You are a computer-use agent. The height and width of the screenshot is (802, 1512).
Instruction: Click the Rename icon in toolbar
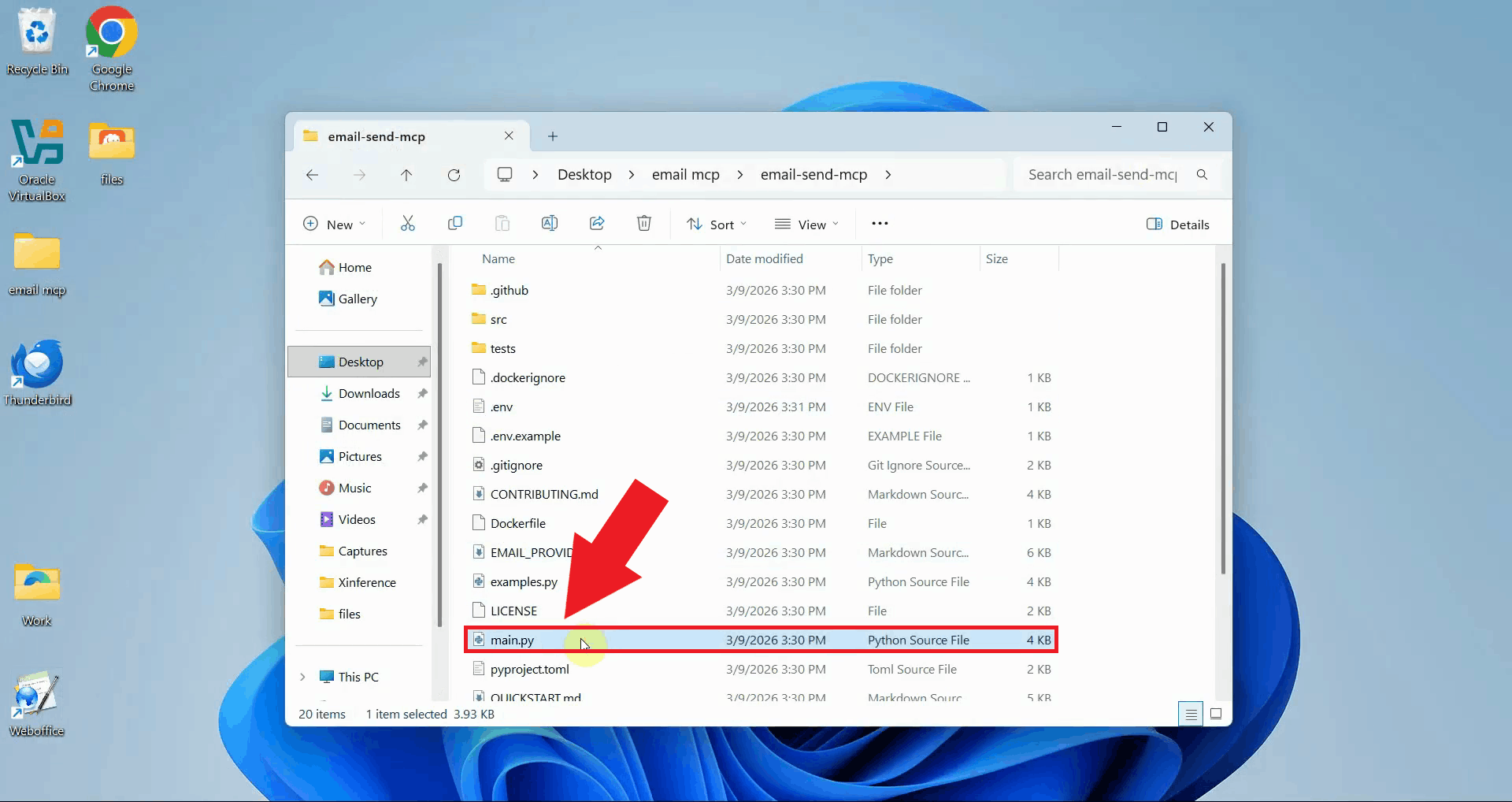[550, 224]
